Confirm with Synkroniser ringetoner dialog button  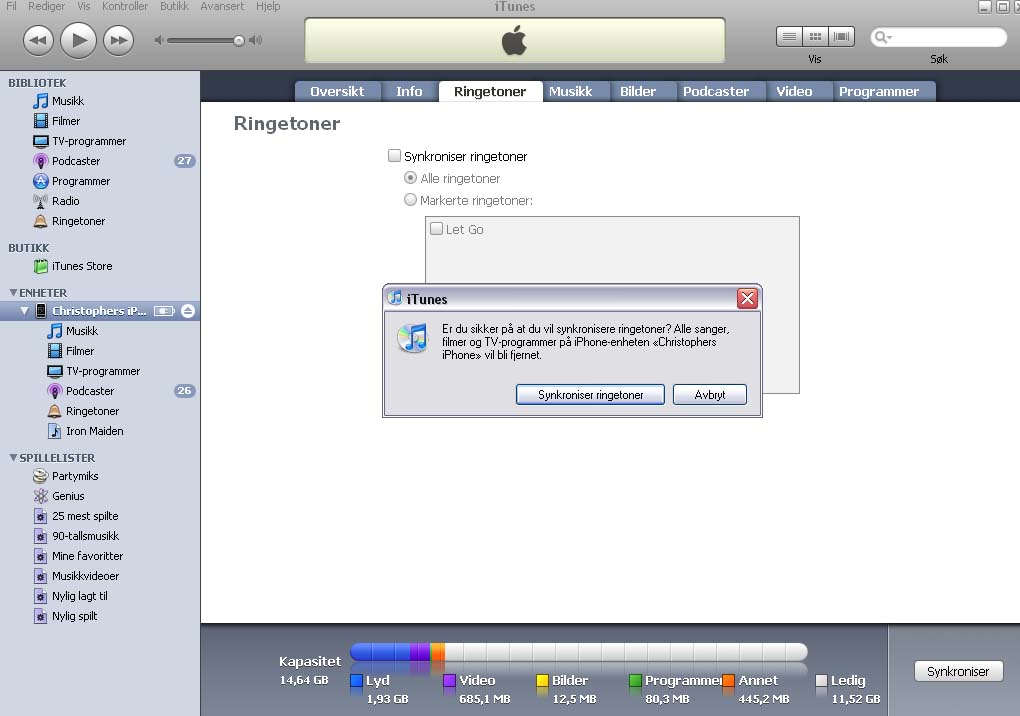(590, 395)
